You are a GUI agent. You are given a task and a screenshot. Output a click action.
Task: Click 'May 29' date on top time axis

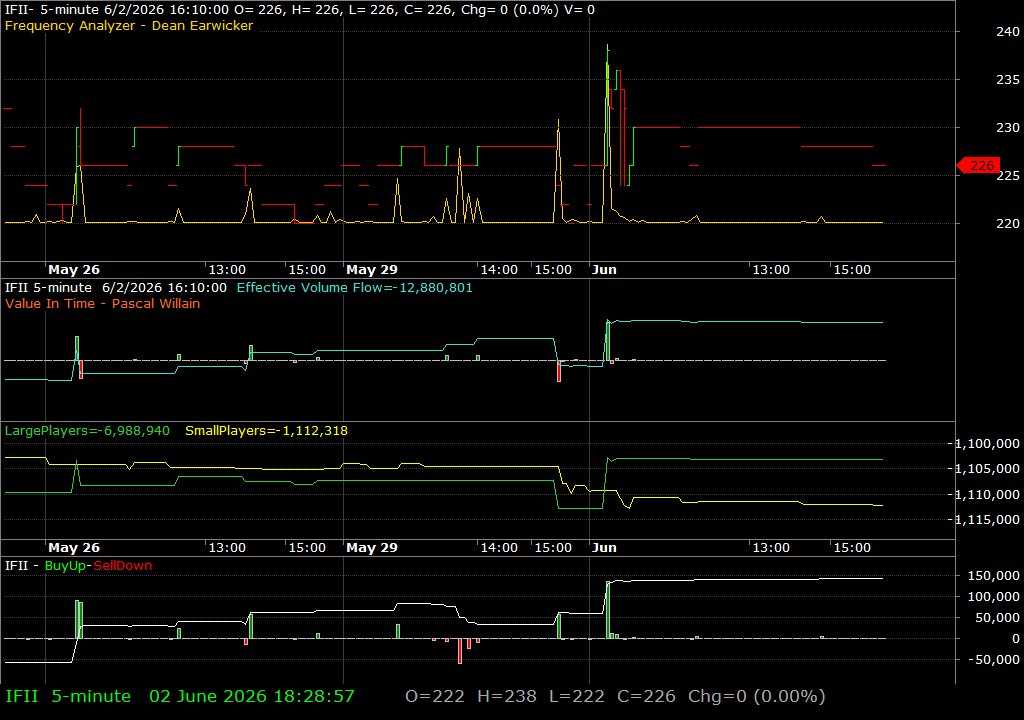point(372,269)
